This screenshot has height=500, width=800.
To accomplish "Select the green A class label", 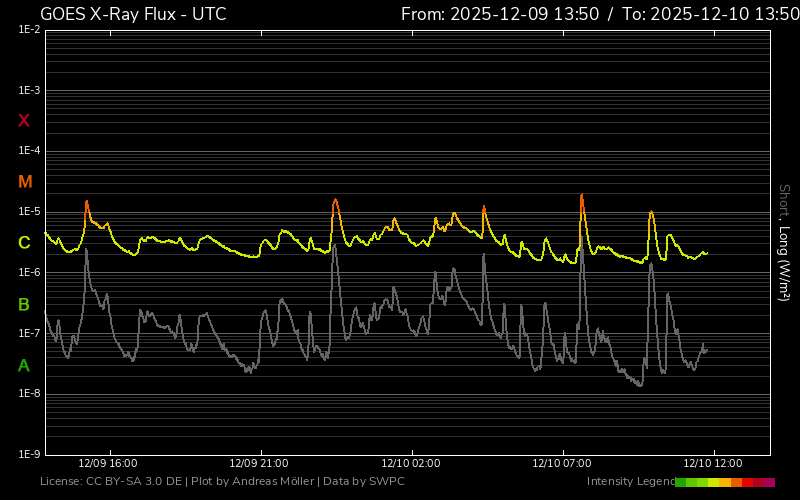I will click(x=24, y=365).
